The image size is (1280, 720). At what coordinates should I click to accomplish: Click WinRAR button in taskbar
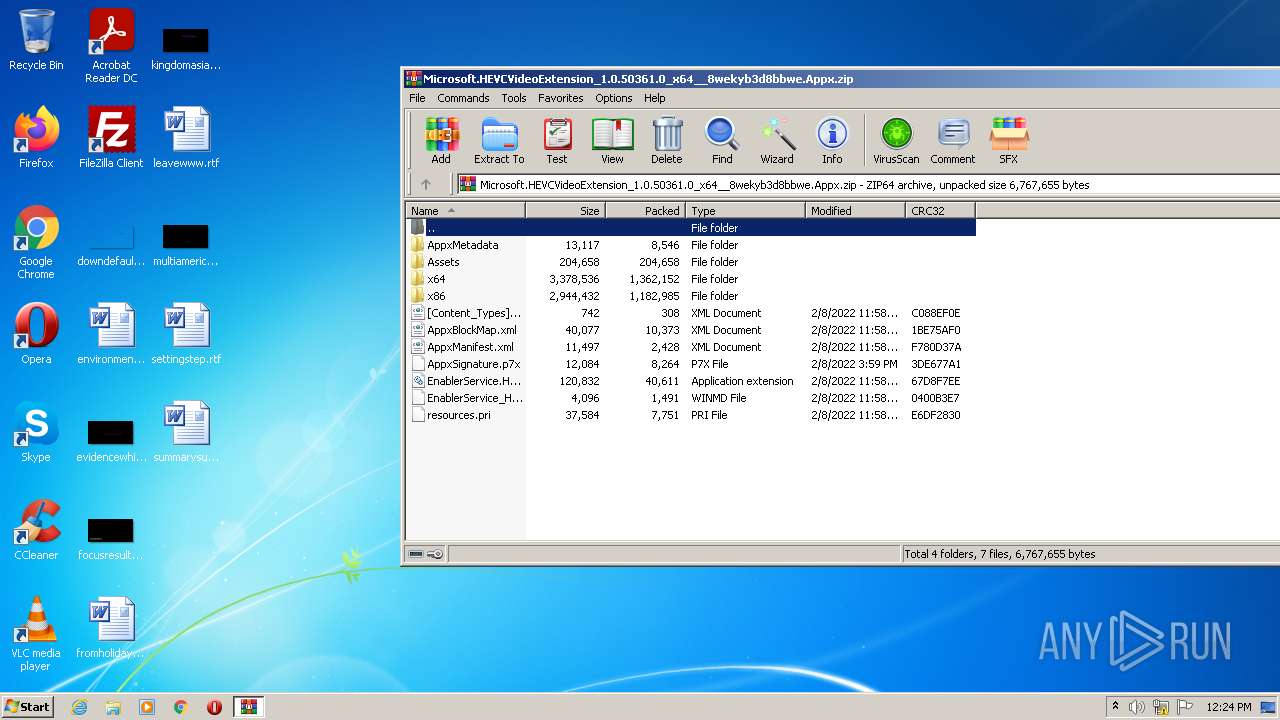(x=248, y=707)
